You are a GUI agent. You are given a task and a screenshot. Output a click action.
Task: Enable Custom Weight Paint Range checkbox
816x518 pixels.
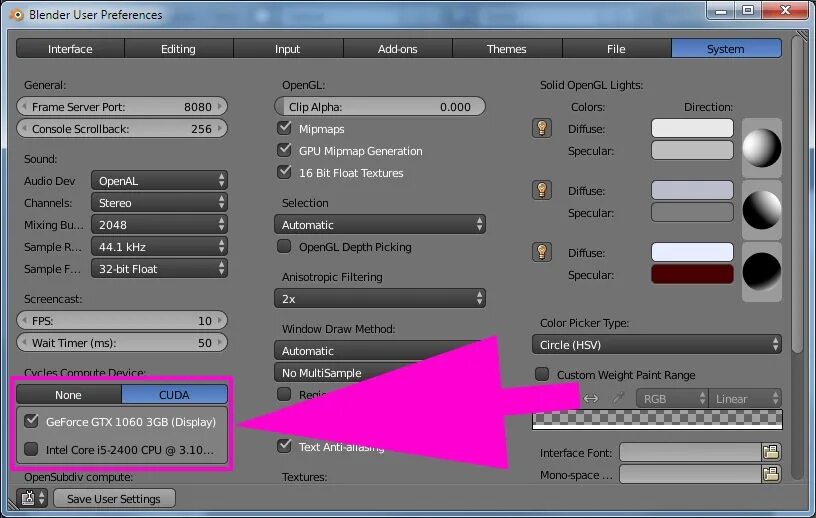(542, 374)
